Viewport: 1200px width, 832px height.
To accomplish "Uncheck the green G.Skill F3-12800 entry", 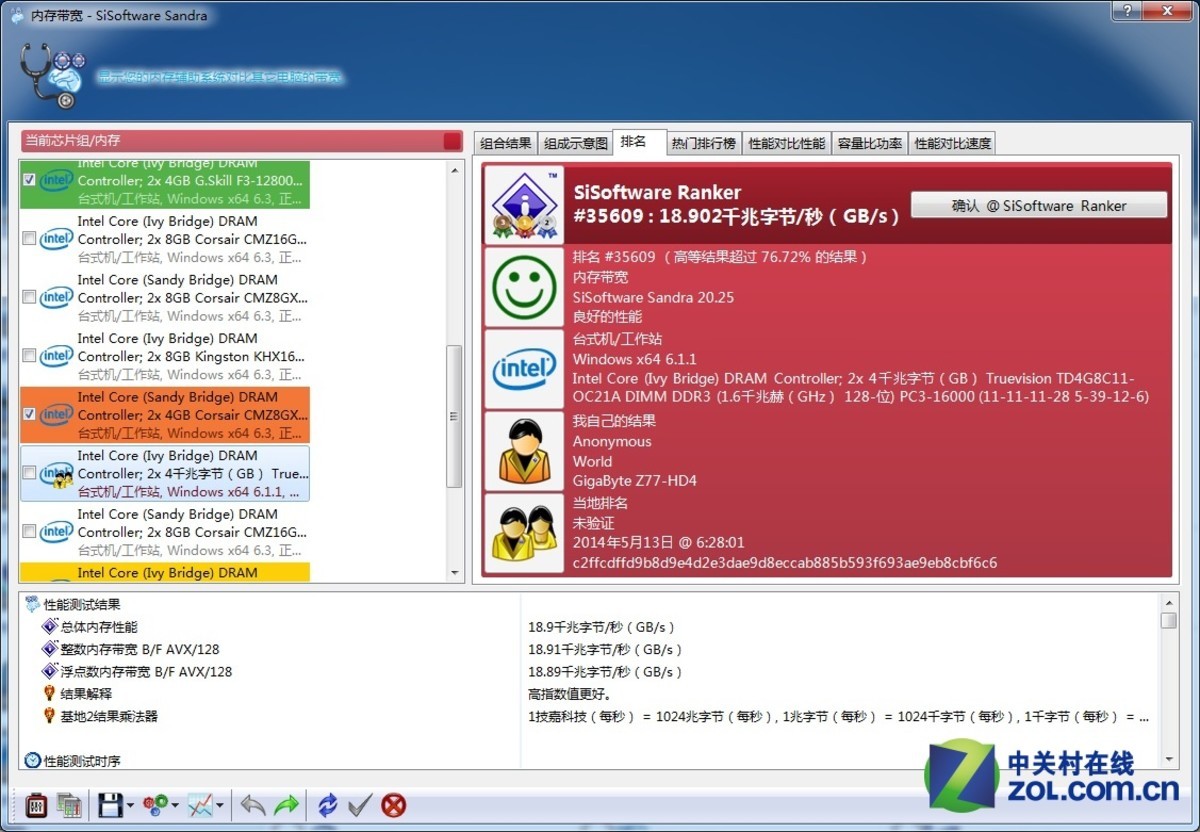I will (29, 180).
